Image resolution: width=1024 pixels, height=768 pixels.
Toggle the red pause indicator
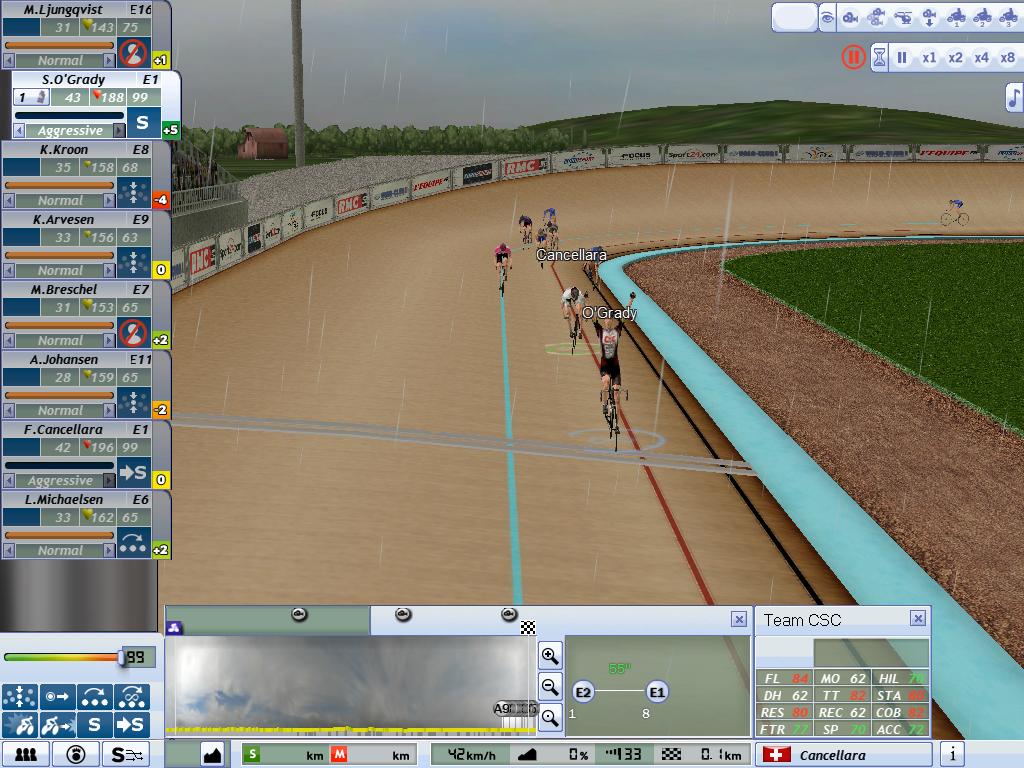coord(852,57)
